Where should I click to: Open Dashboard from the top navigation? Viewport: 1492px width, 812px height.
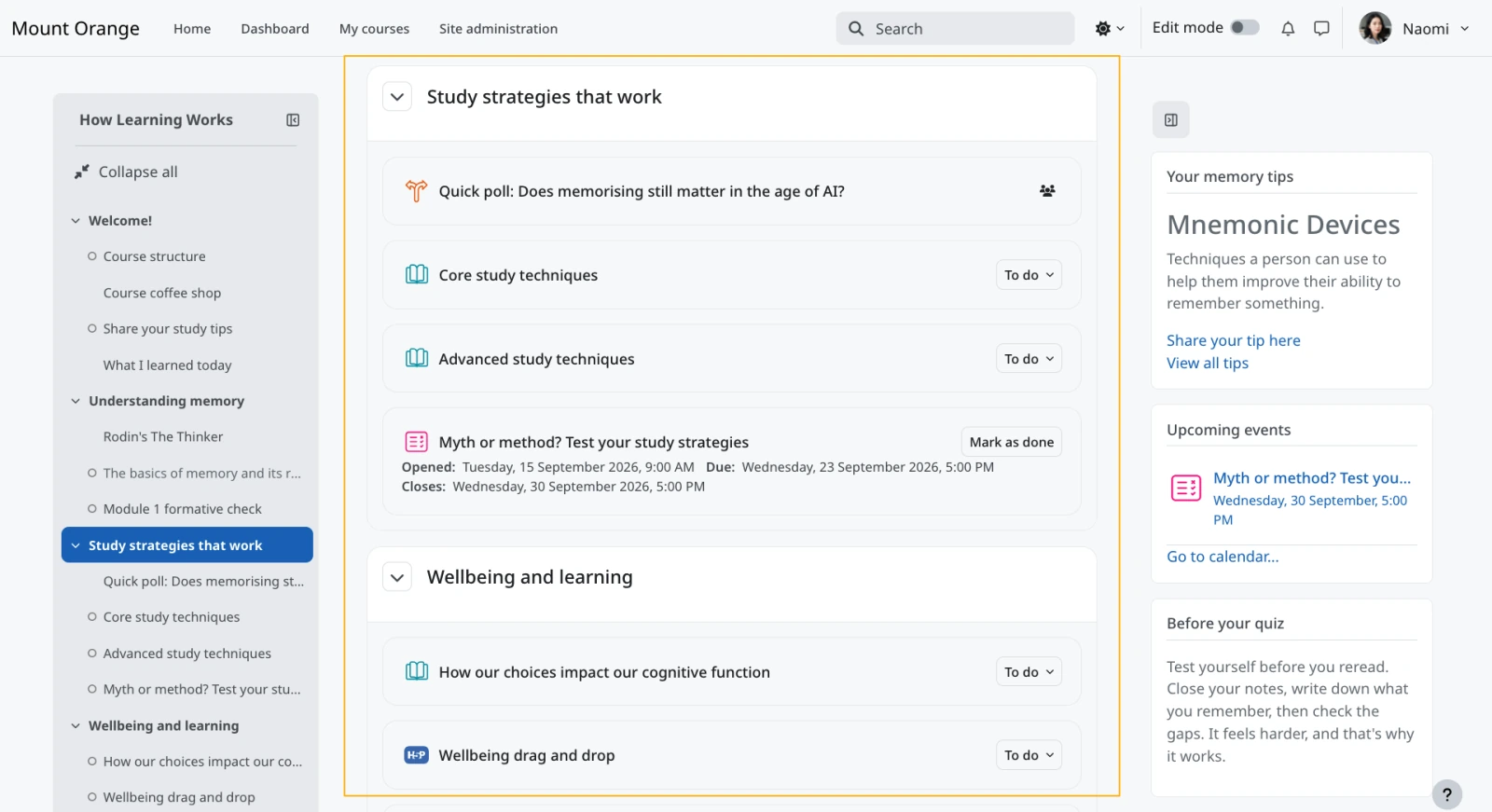(x=275, y=29)
